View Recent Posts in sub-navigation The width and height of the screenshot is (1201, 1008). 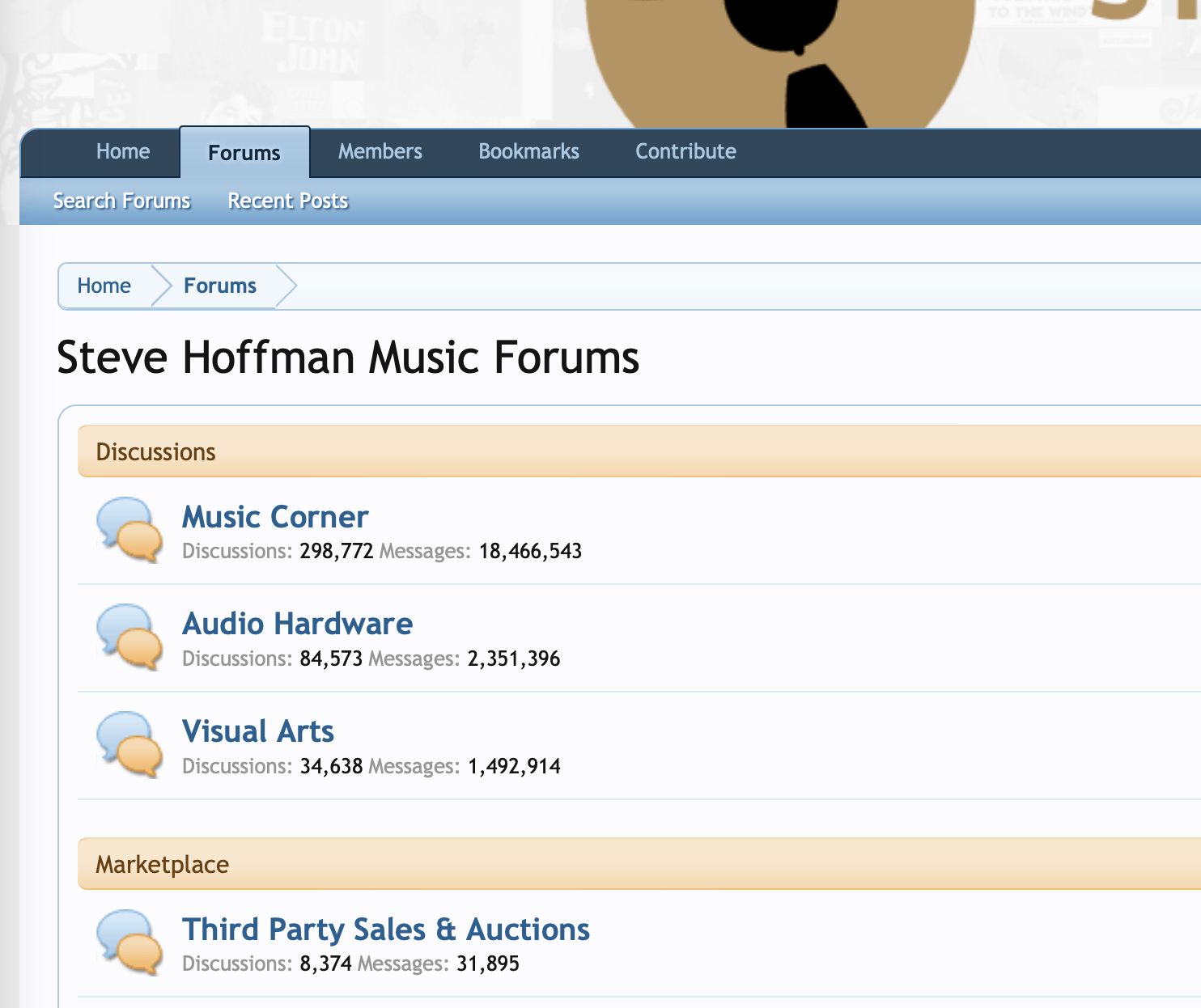288,201
